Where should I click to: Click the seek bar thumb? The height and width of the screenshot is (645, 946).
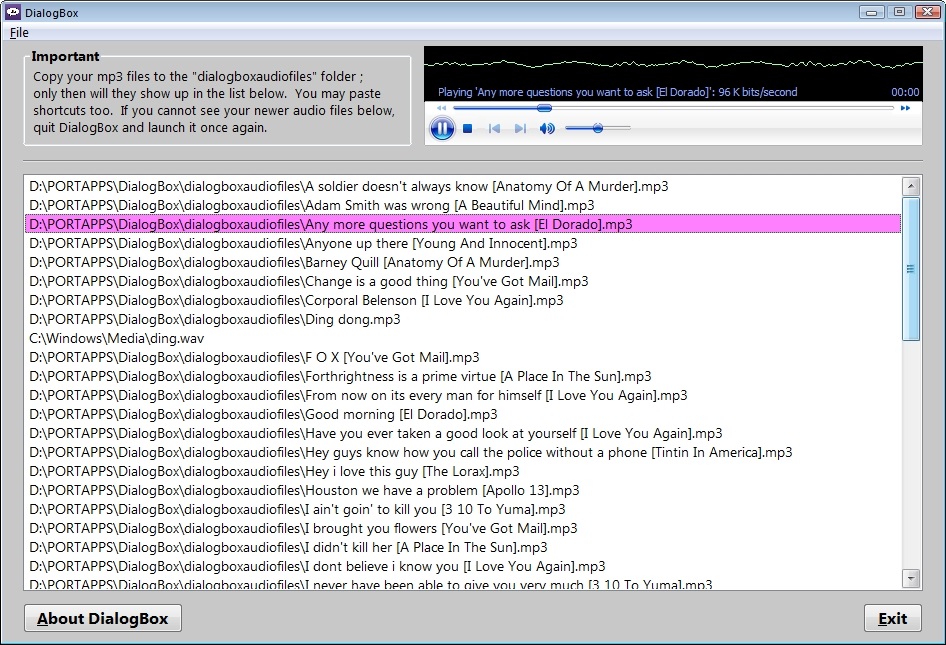tap(544, 108)
